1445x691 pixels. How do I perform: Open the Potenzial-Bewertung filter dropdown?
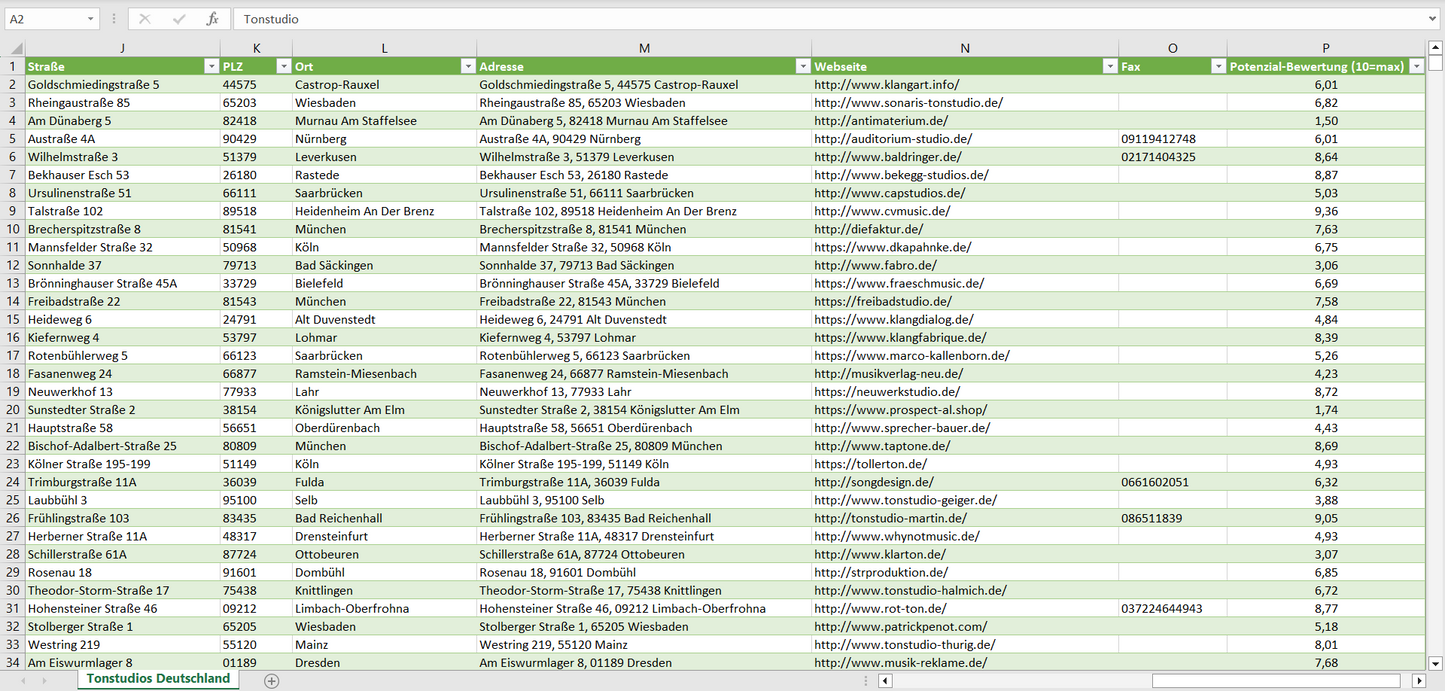[1415, 67]
